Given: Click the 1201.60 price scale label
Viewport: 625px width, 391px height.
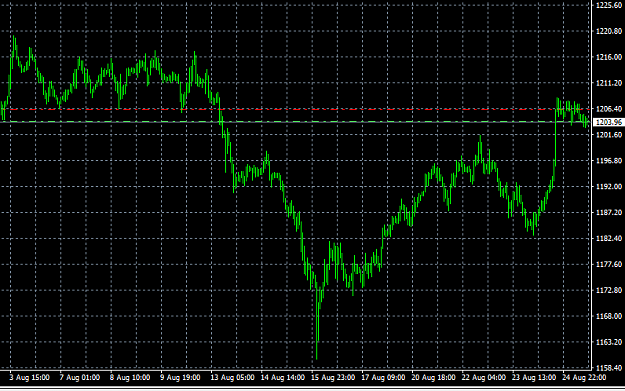Looking at the screenshot, I should click(609, 135).
